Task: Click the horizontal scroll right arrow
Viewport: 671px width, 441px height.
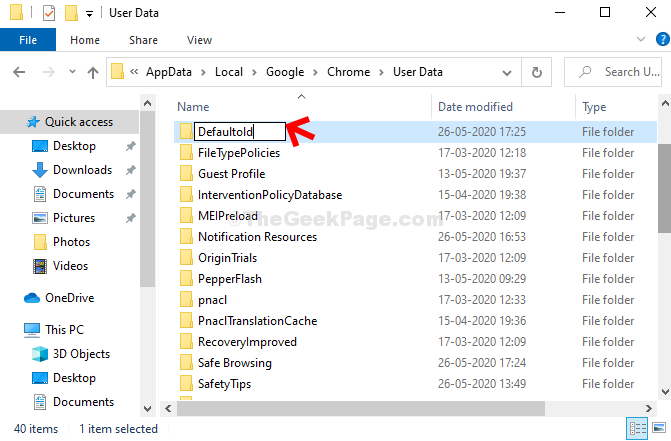Action: click(649, 408)
